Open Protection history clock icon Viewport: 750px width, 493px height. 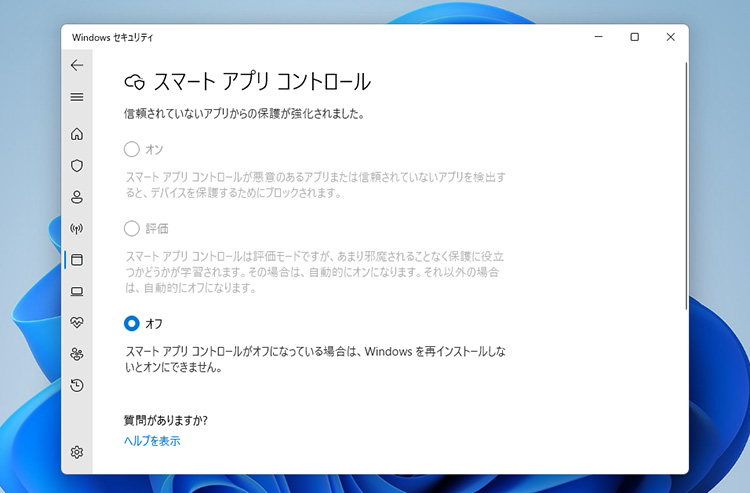pyautogui.click(x=77, y=385)
